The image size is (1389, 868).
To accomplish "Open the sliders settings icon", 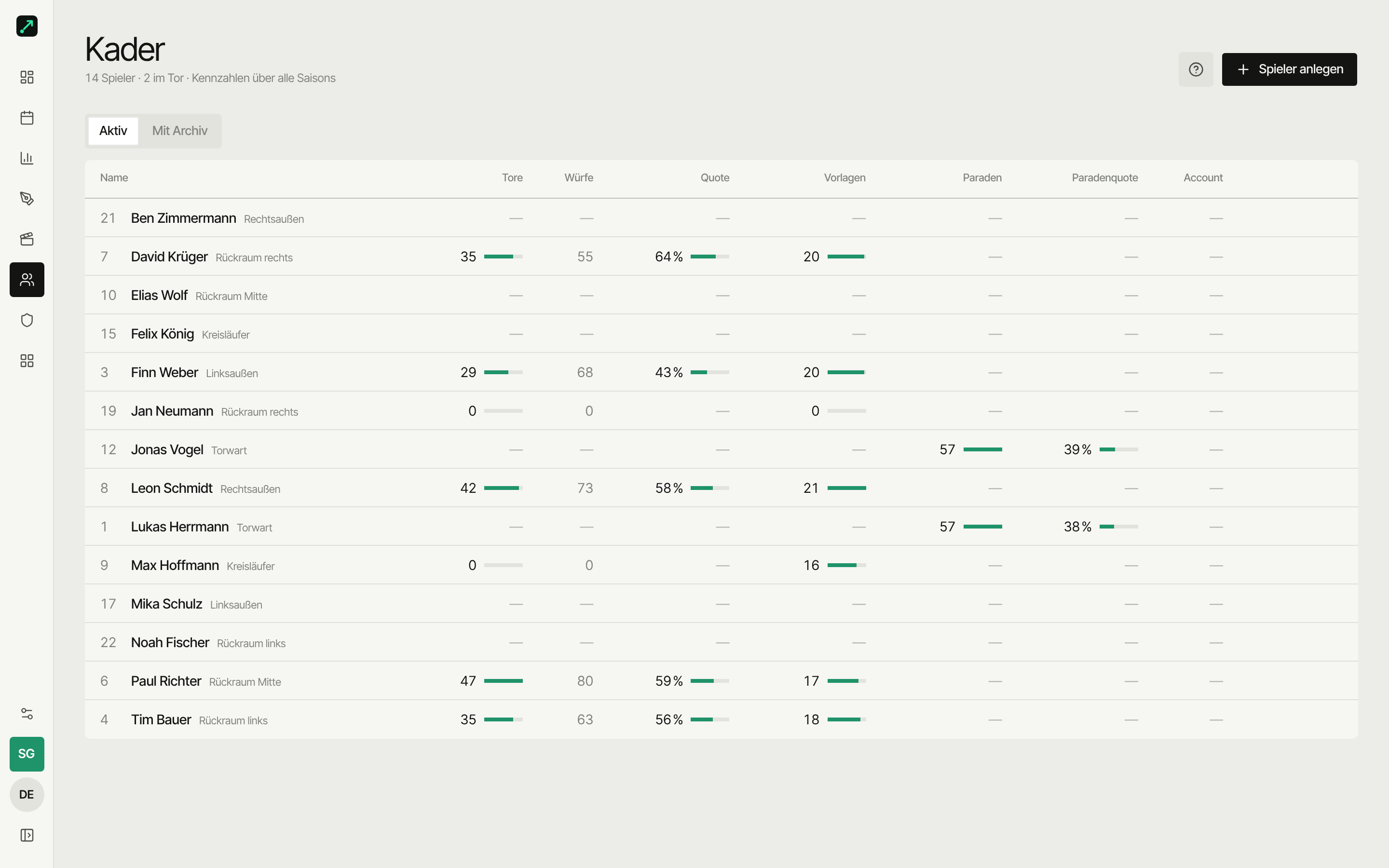I will 27,714.
